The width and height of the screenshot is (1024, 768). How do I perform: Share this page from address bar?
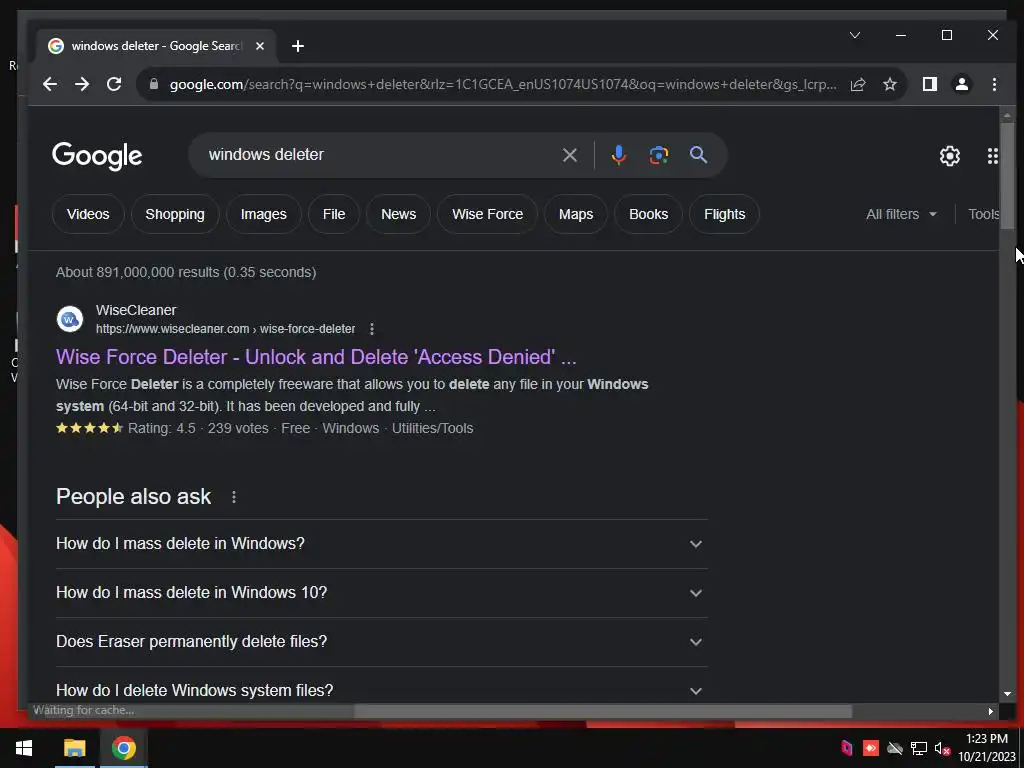coord(857,84)
